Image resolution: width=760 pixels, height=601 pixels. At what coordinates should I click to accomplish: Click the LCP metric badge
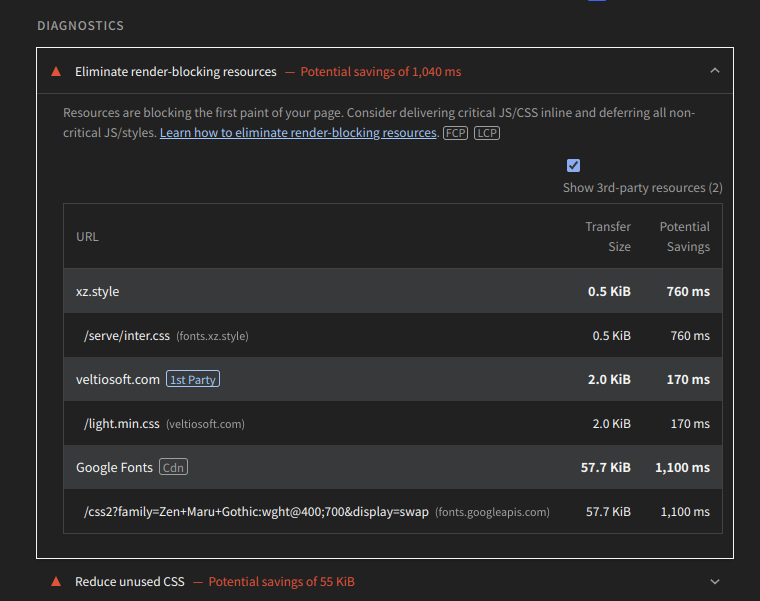click(487, 133)
